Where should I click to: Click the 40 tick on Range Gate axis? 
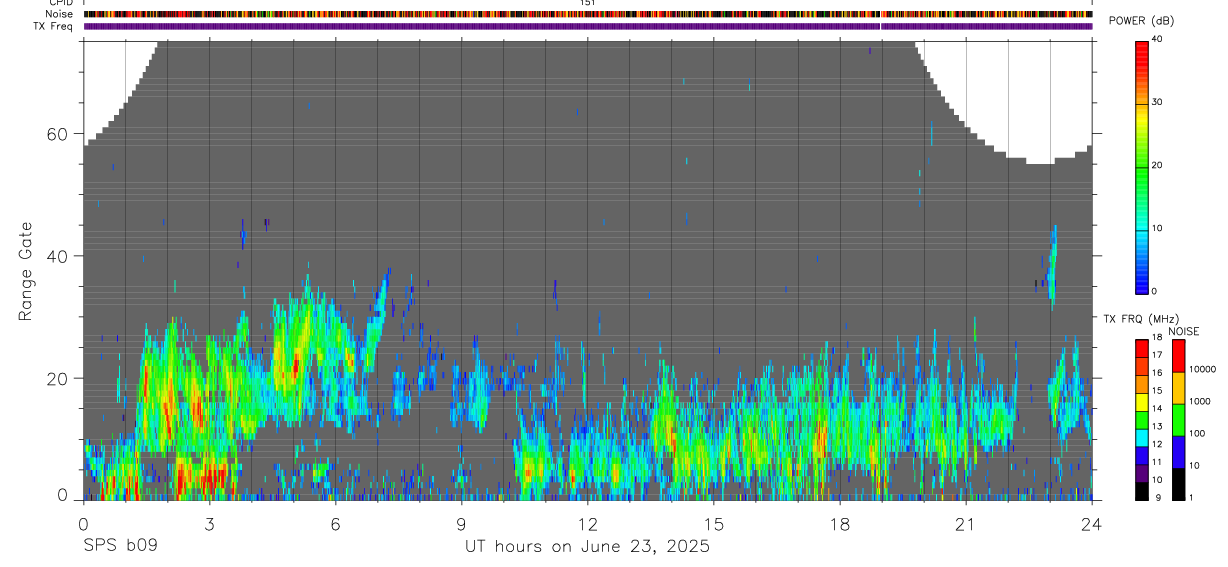[x=55, y=256]
